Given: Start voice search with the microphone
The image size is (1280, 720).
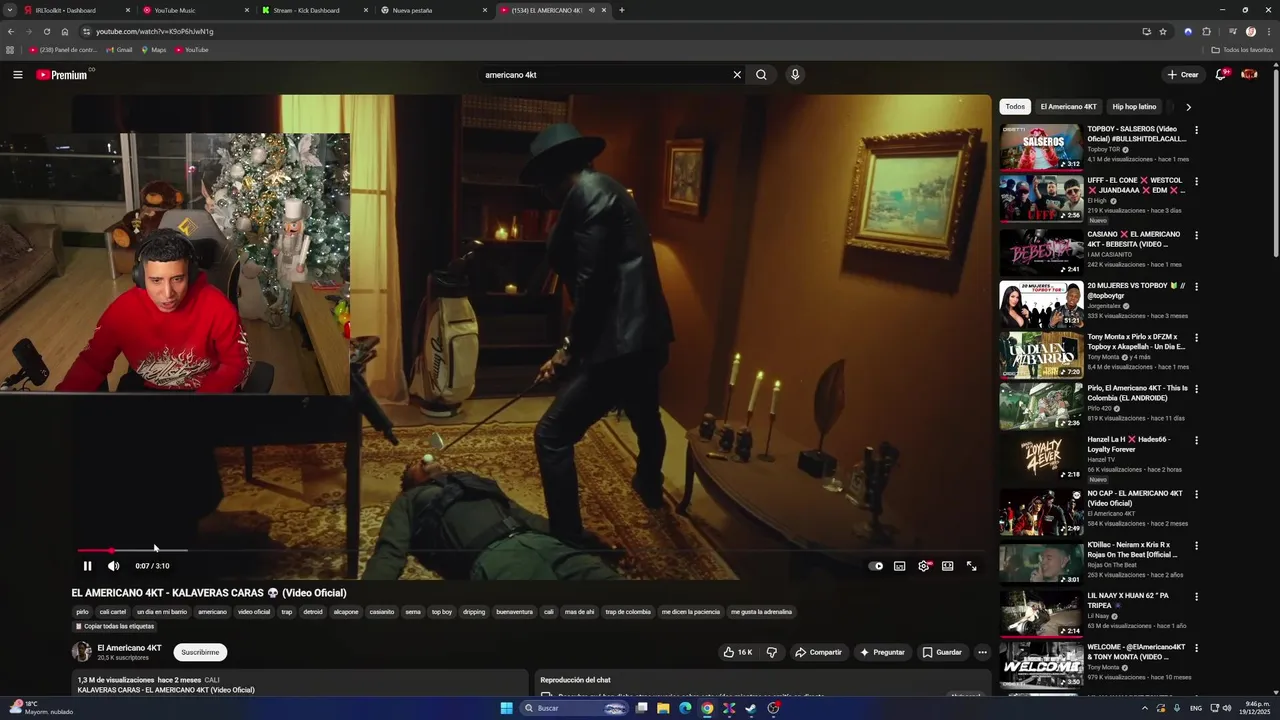Looking at the screenshot, I should point(795,75).
